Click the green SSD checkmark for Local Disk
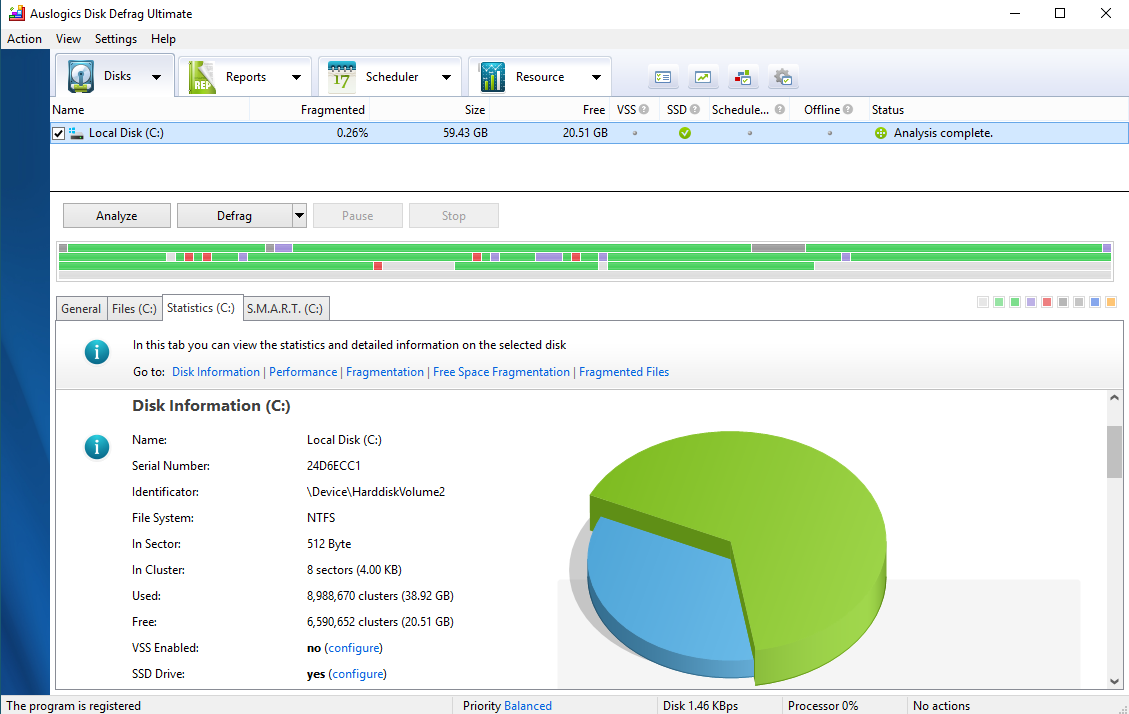 (685, 133)
